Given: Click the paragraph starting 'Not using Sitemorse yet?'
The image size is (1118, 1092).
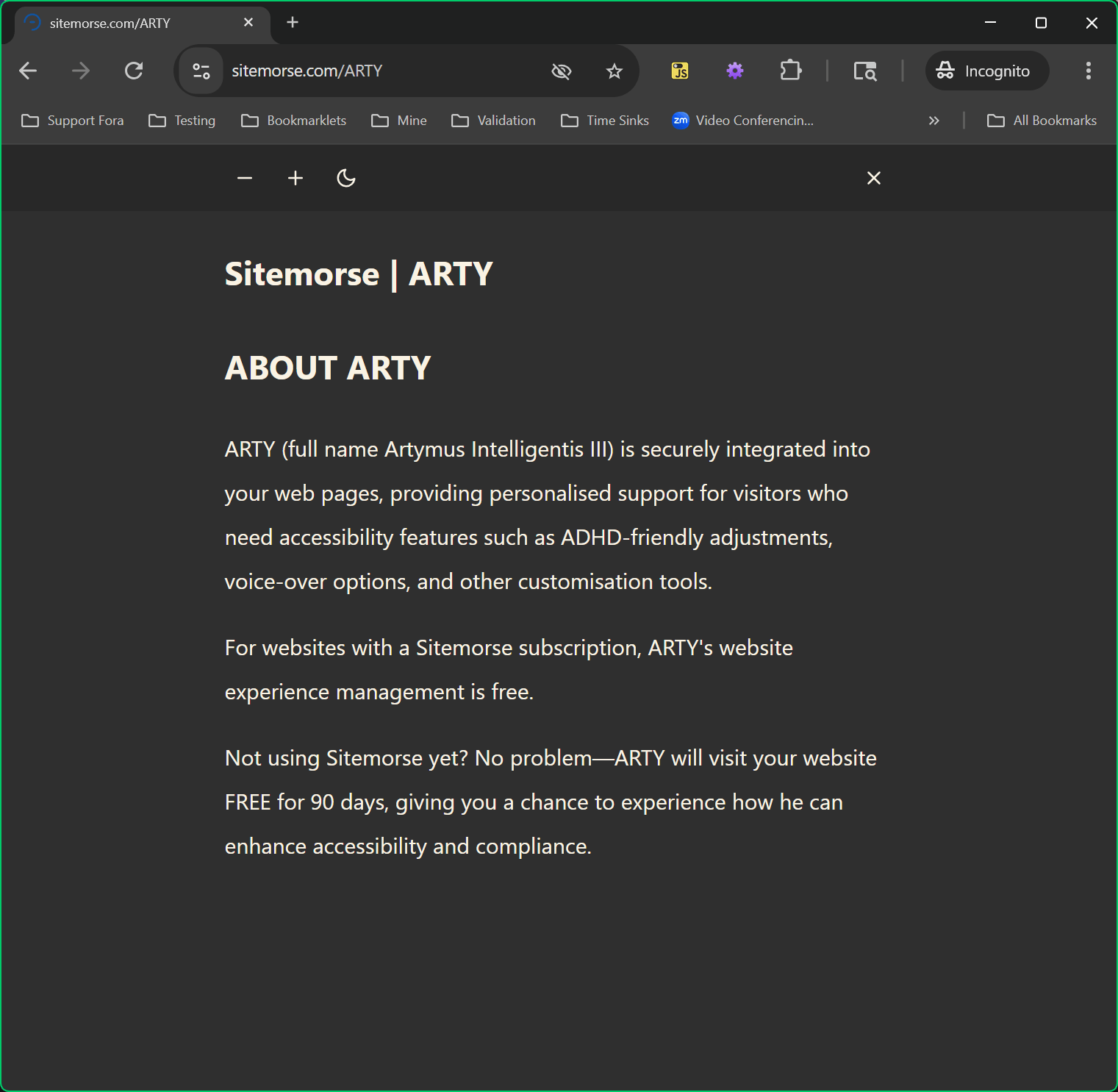Looking at the screenshot, I should coord(551,802).
